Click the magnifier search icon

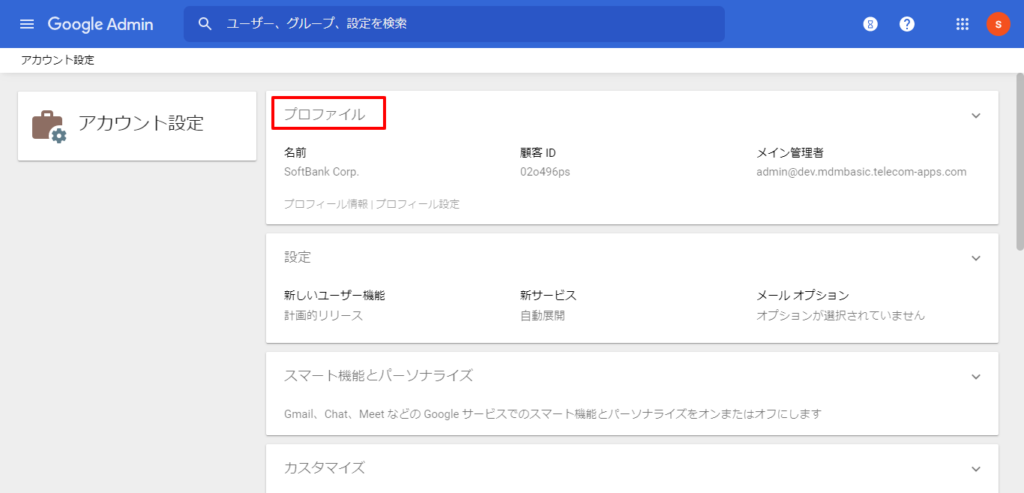pos(205,24)
